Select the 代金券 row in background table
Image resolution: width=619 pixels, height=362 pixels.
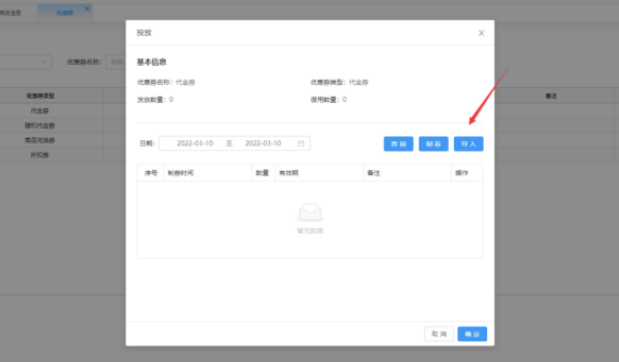click(x=39, y=111)
